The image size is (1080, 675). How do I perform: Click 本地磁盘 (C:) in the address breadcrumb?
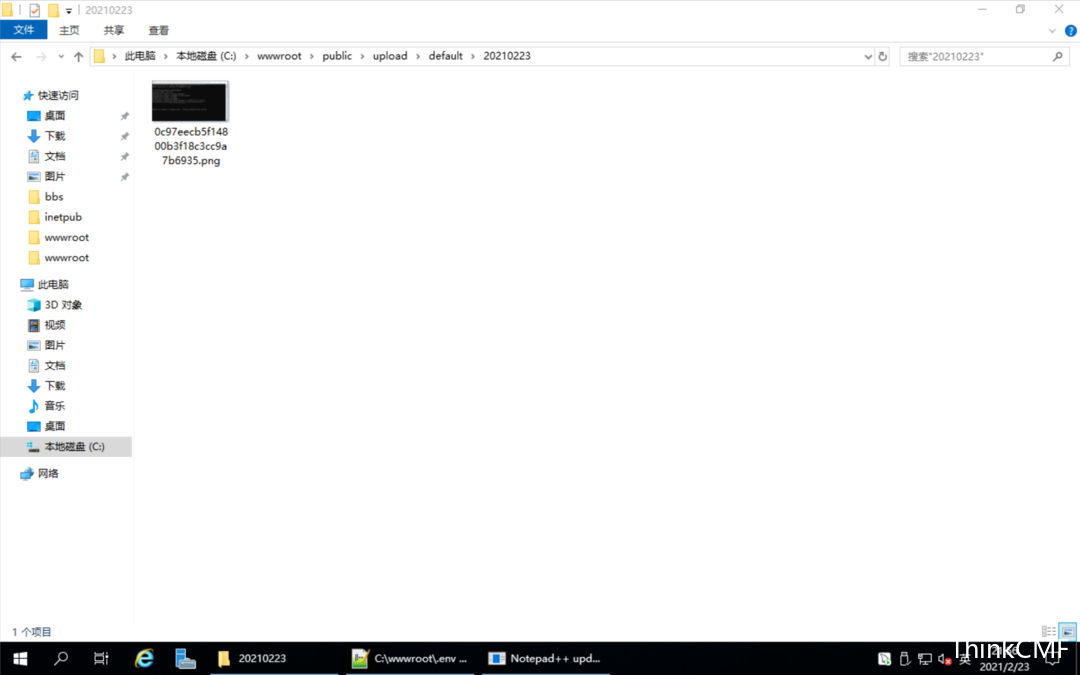[x=206, y=56]
